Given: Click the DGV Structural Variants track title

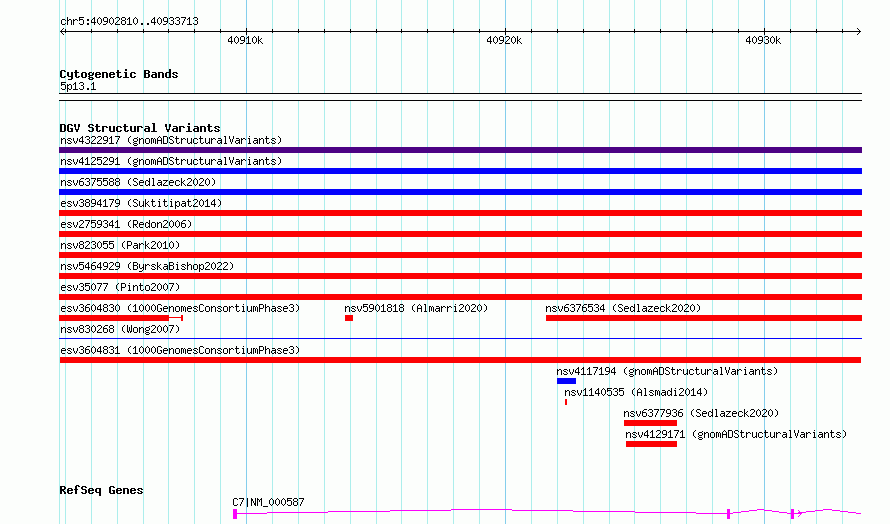Looking at the screenshot, I should (x=140, y=128).
